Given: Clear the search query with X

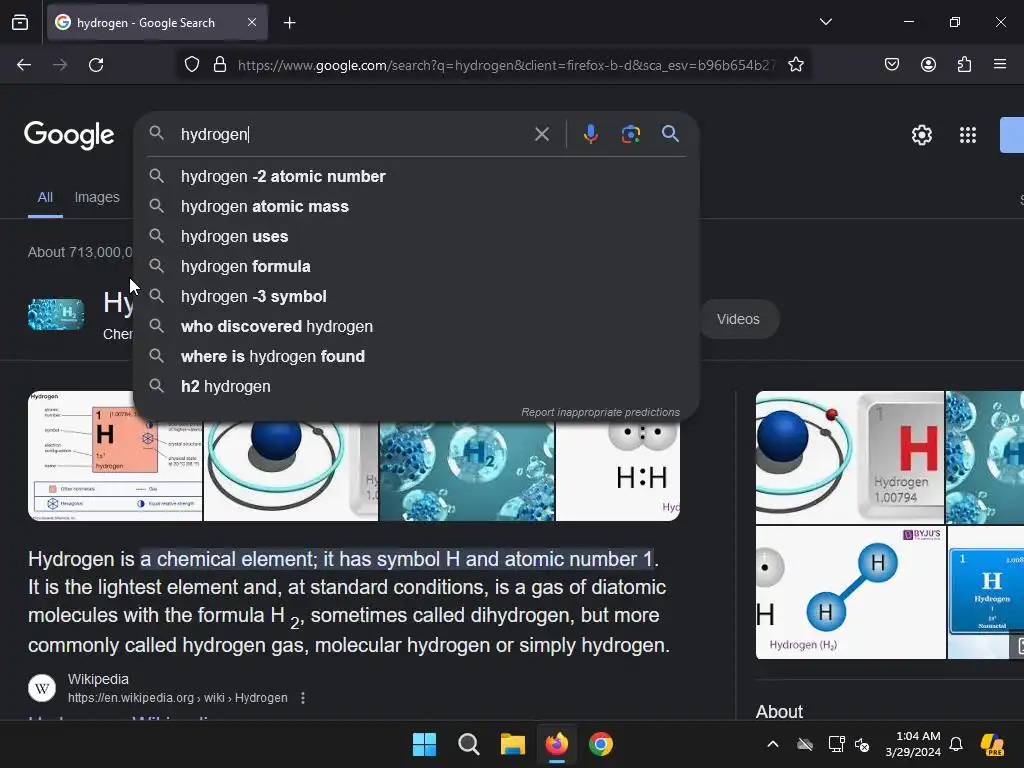Looking at the screenshot, I should click(541, 135).
